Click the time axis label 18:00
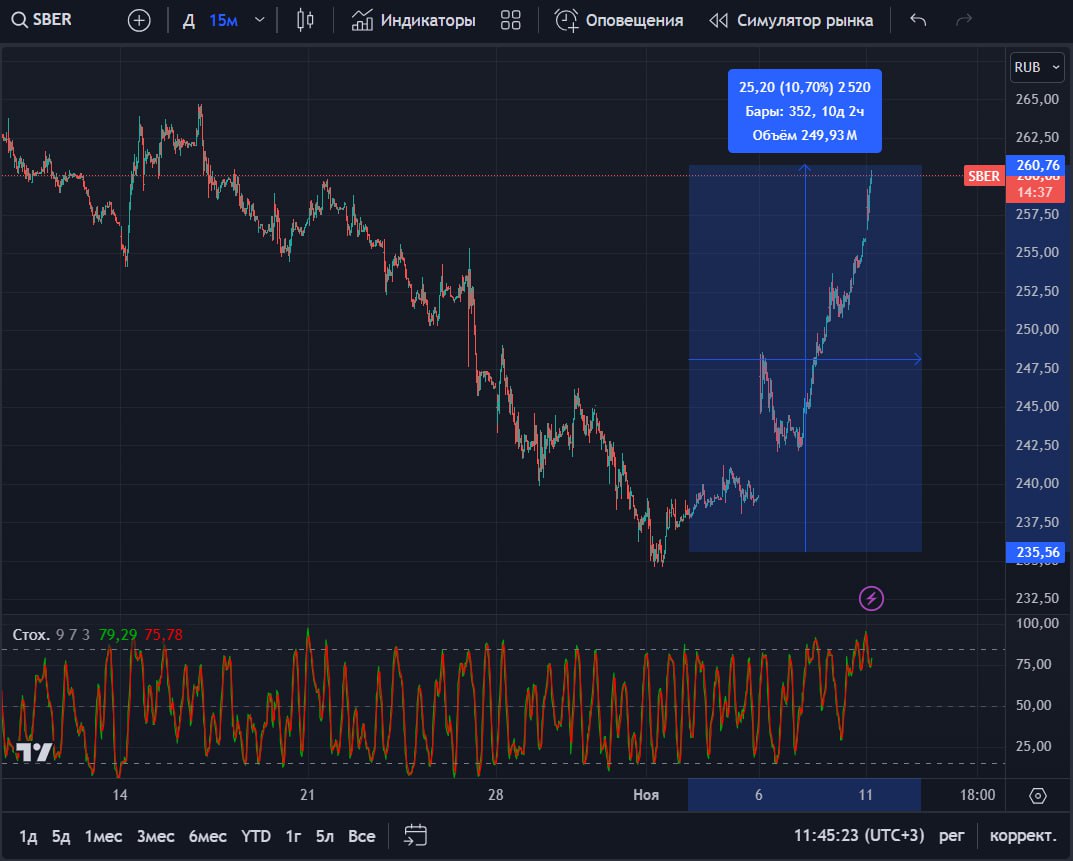 (977, 795)
